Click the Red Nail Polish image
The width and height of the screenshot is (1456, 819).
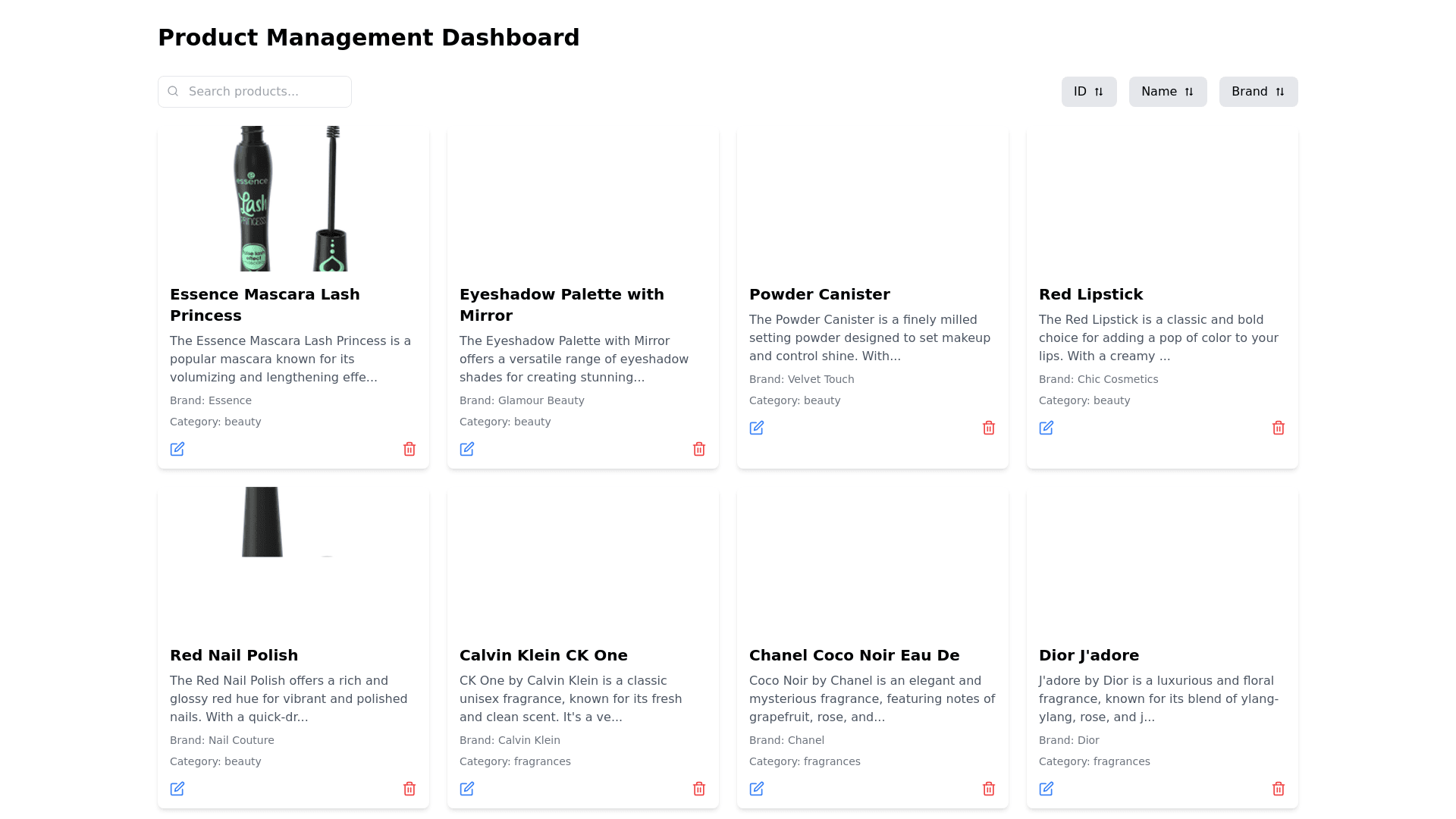coord(262,523)
